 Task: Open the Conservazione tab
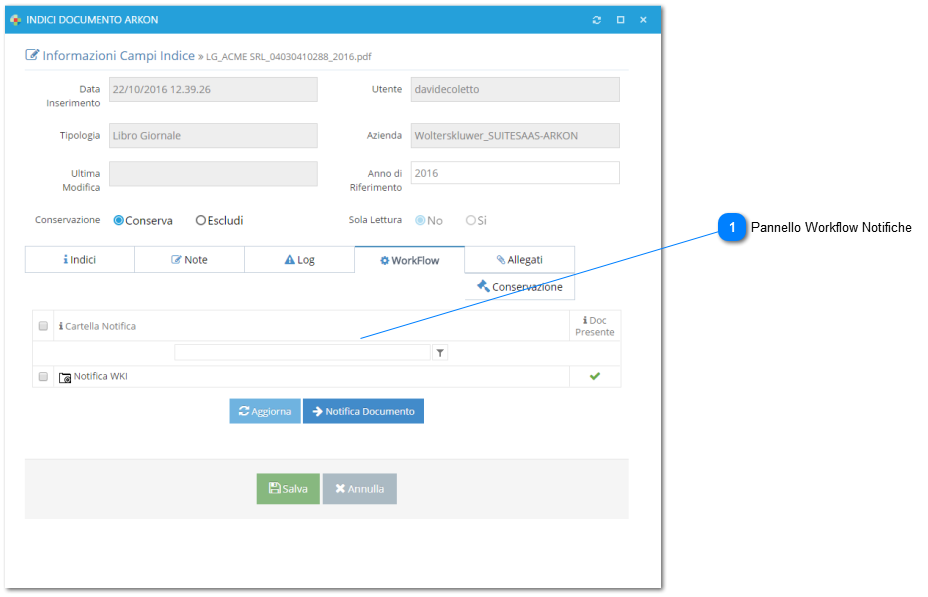[x=520, y=286]
